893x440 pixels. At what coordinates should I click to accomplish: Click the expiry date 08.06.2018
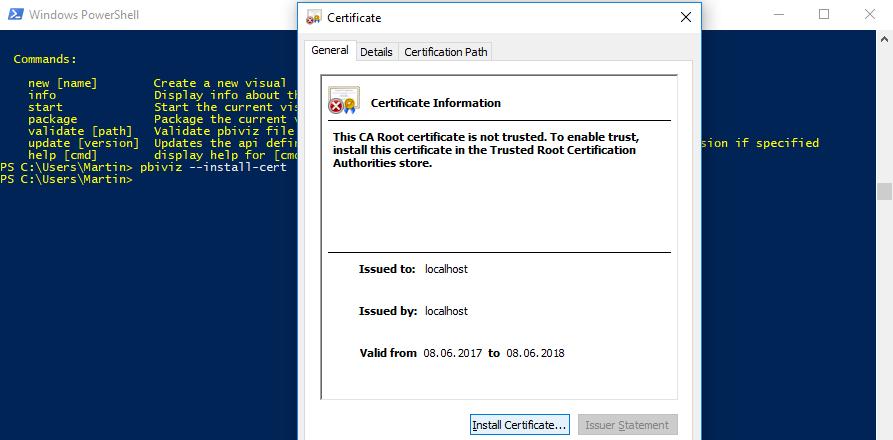coord(535,353)
